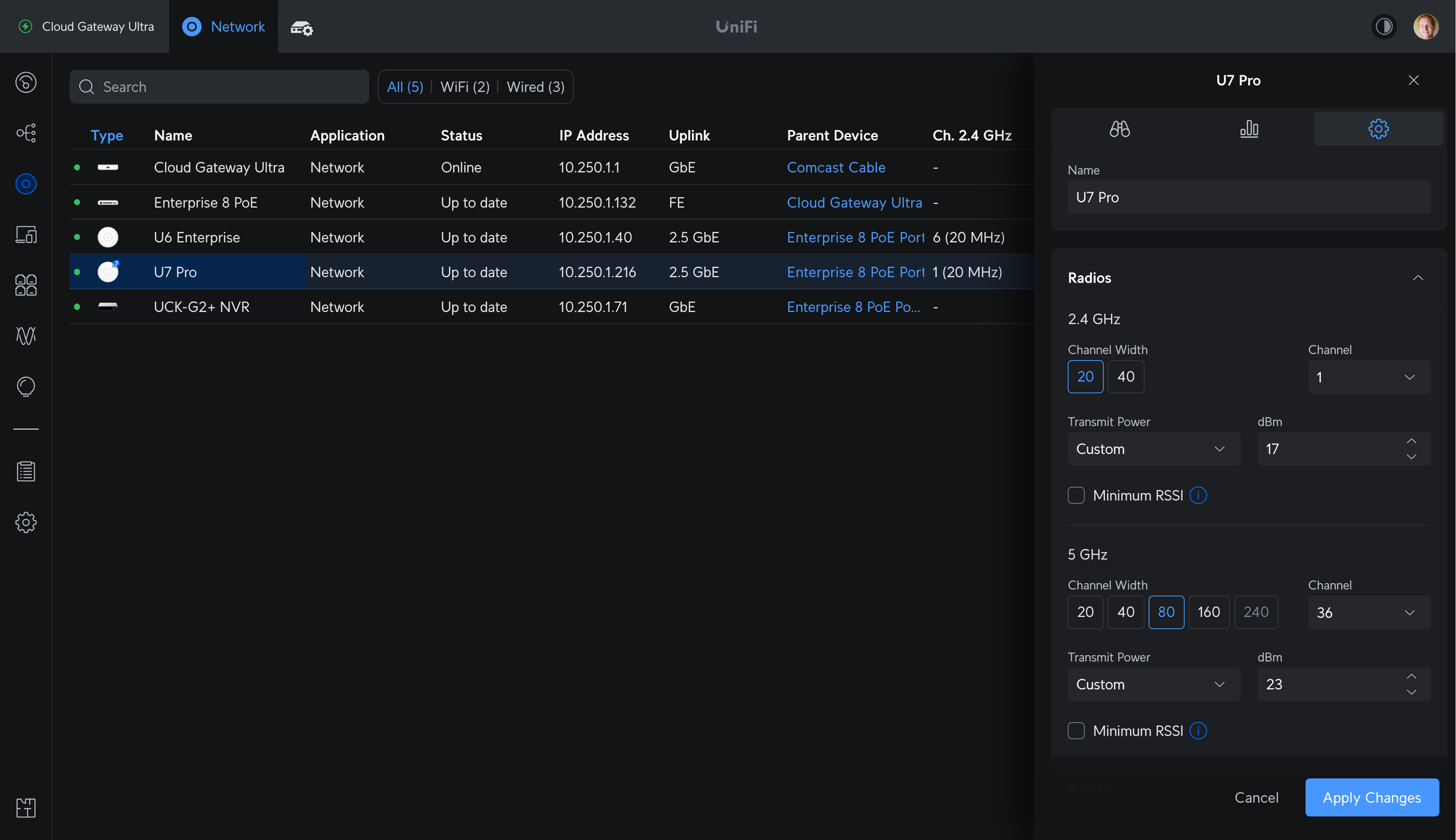Open the Client Devices sidebar icon
Viewport: 1456px width, 840px height.
tap(26, 235)
